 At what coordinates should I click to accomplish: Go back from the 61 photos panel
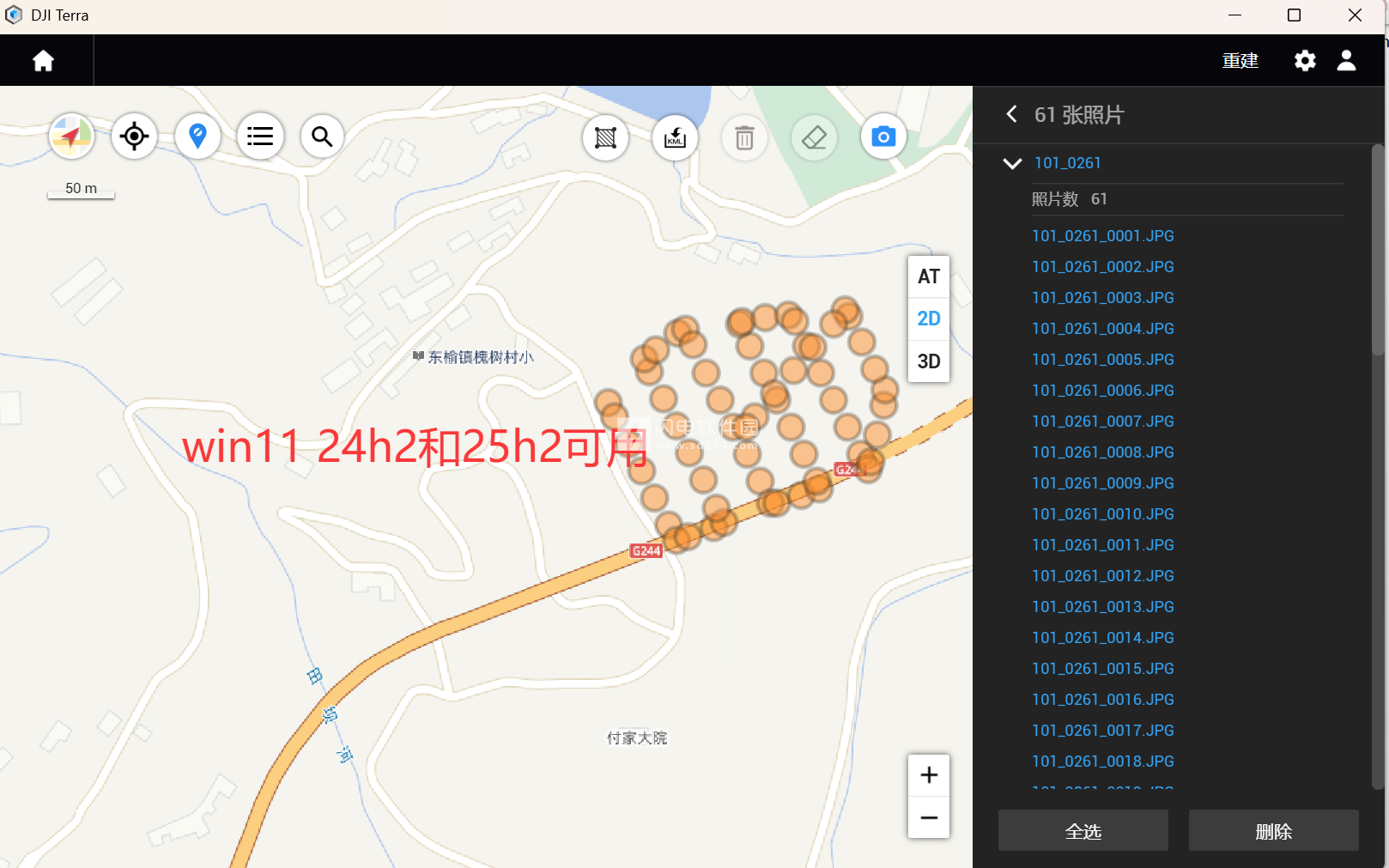1012,114
